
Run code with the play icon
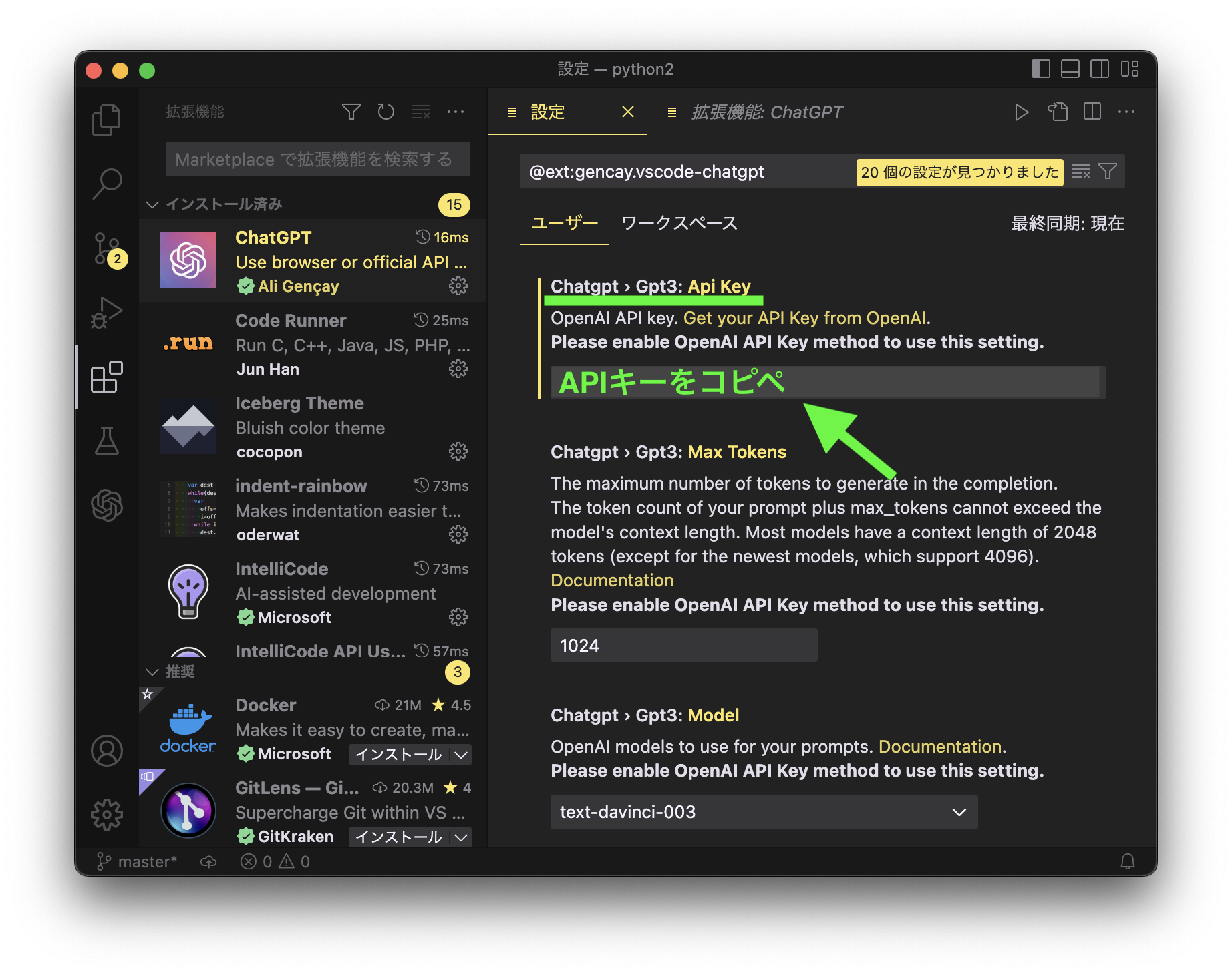click(1022, 112)
